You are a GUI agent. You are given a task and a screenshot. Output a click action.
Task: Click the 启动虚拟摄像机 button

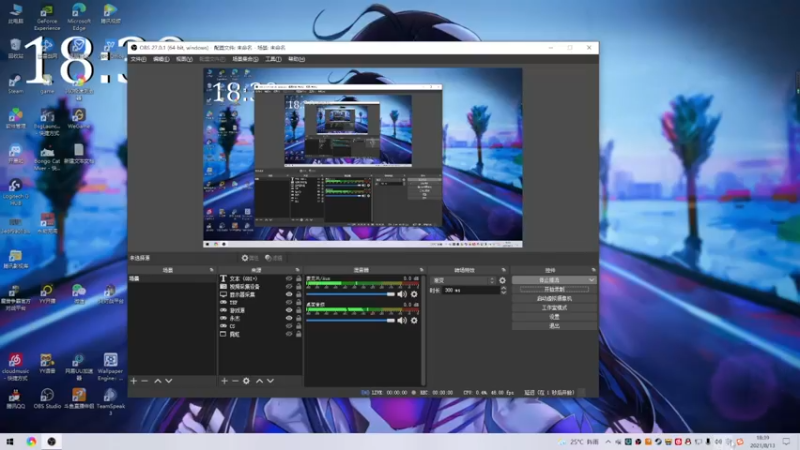point(554,298)
